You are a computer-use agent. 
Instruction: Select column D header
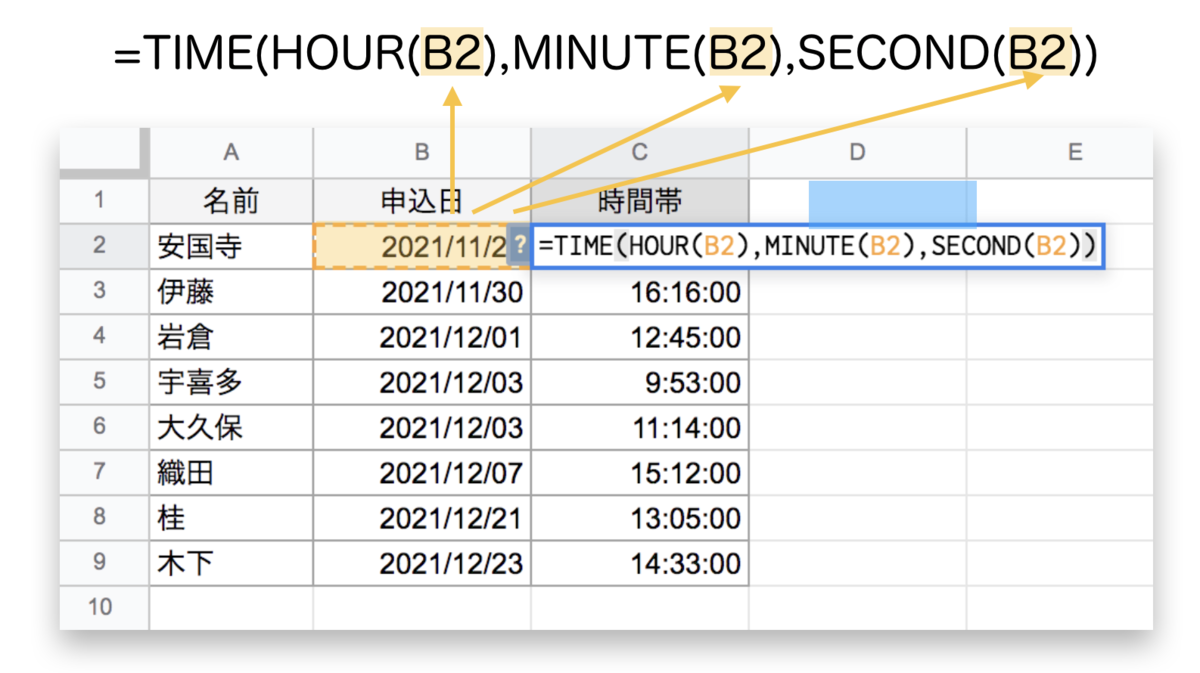coord(858,152)
